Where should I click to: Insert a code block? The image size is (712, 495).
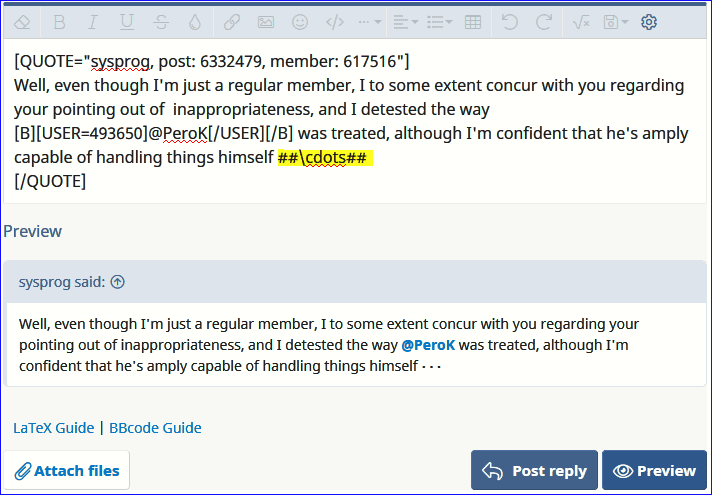(x=335, y=22)
